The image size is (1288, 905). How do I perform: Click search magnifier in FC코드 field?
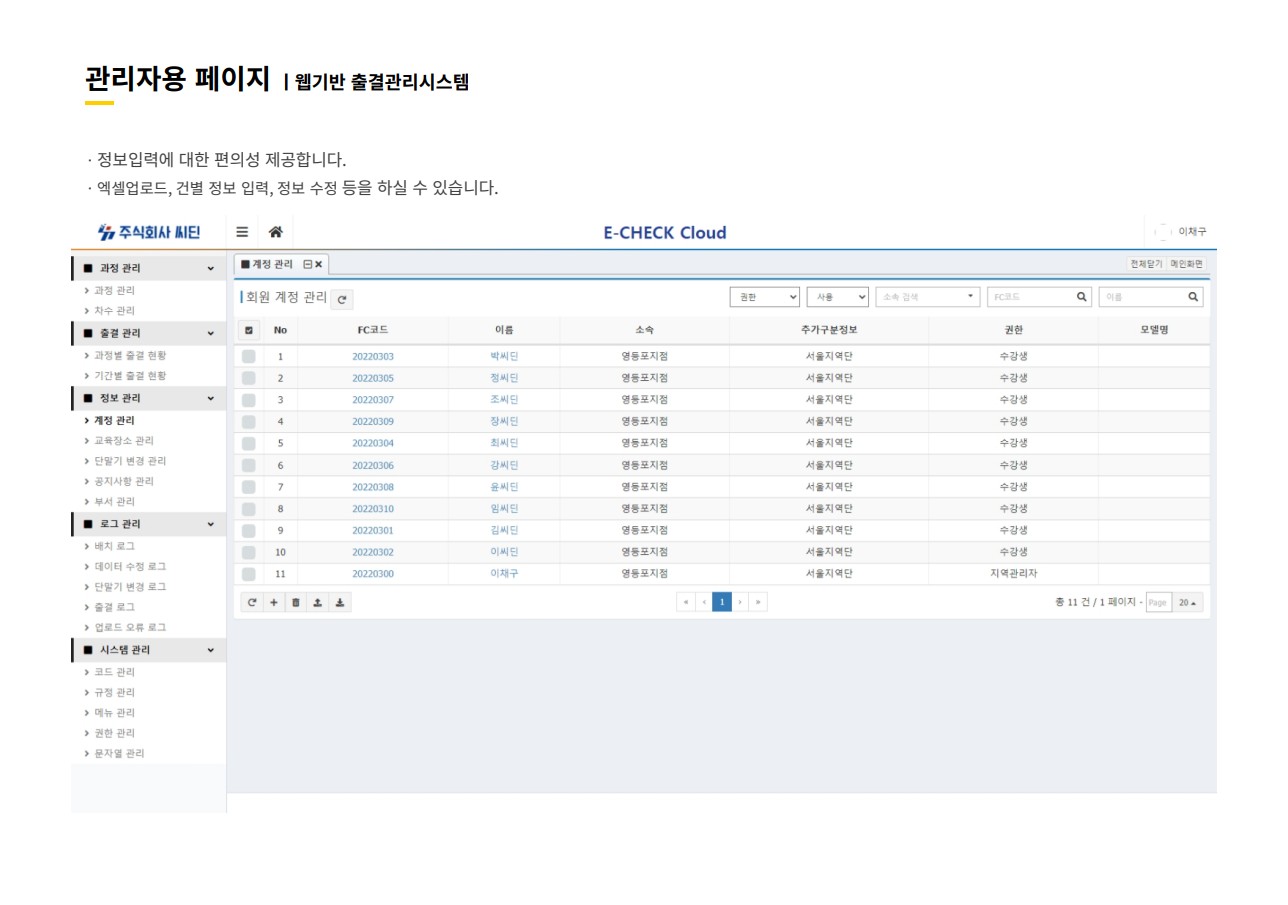1081,297
